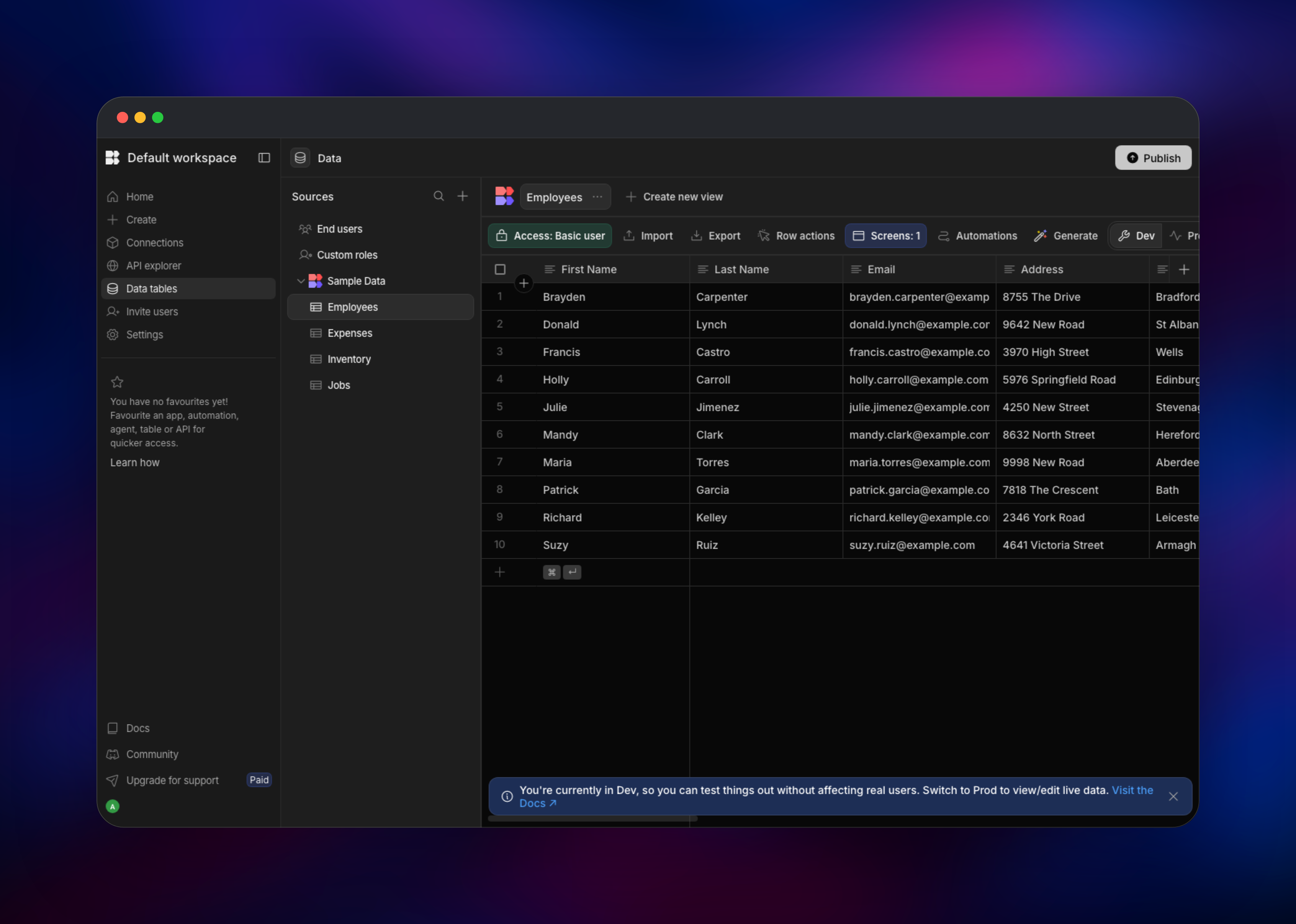Select cell Torres
Image resolution: width=1296 pixels, height=924 pixels.
pos(766,463)
